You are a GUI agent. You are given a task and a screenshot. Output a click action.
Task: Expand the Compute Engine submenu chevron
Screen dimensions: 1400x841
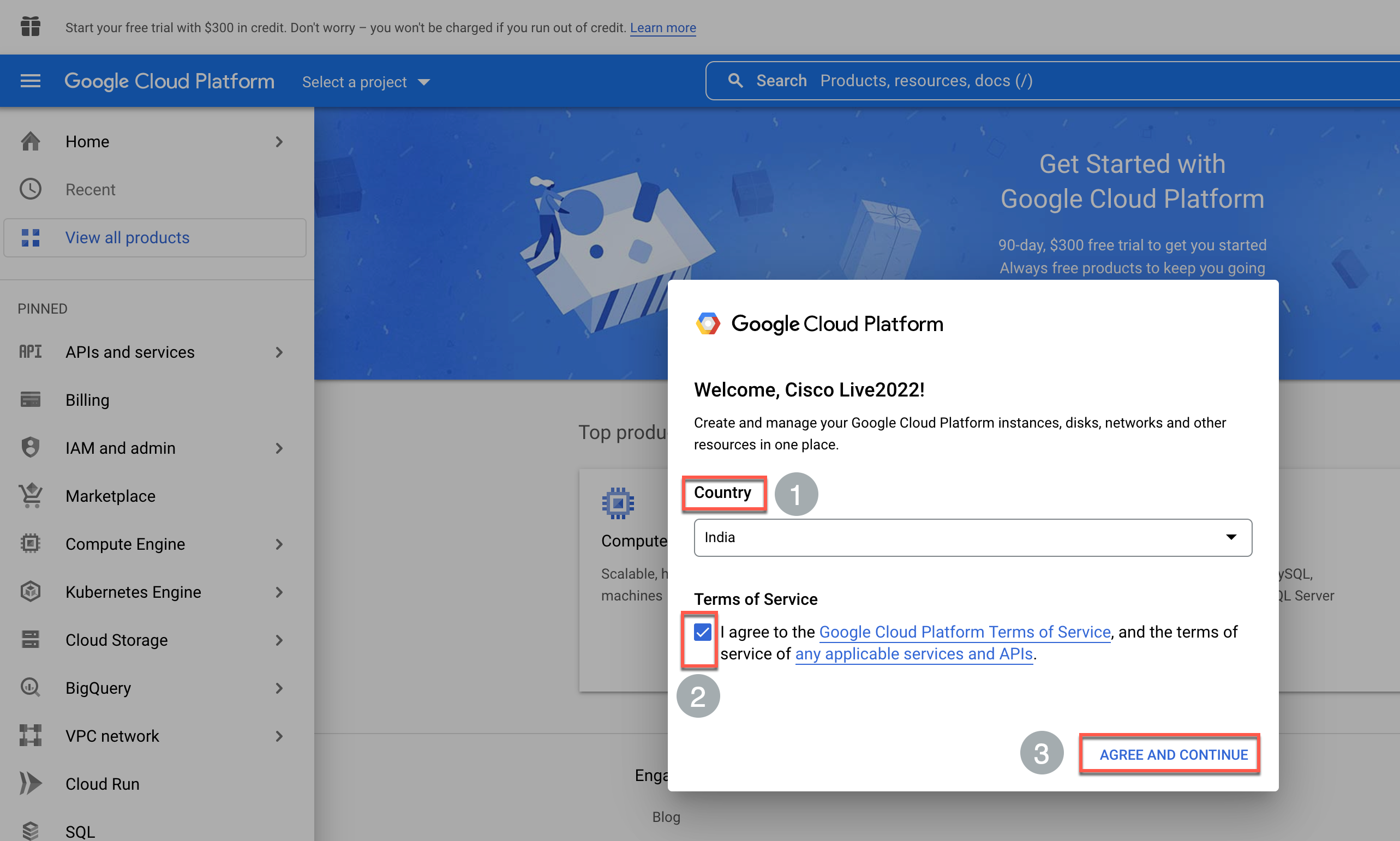[x=279, y=543]
